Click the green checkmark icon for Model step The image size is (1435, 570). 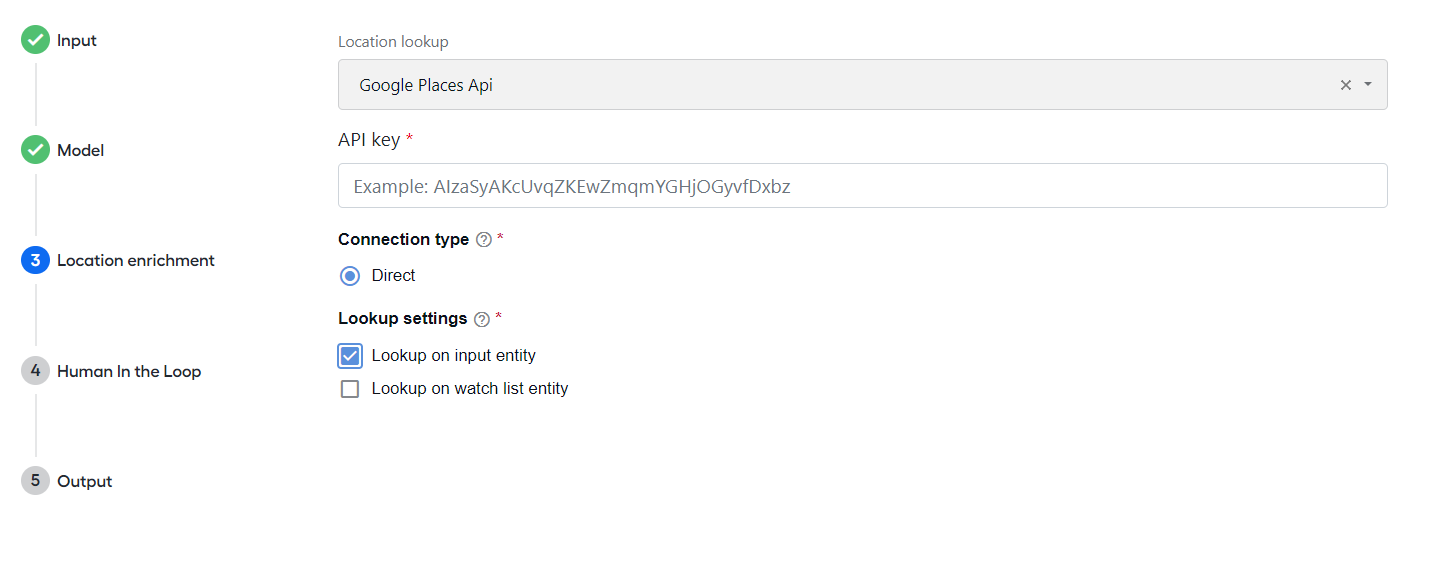coord(35,151)
